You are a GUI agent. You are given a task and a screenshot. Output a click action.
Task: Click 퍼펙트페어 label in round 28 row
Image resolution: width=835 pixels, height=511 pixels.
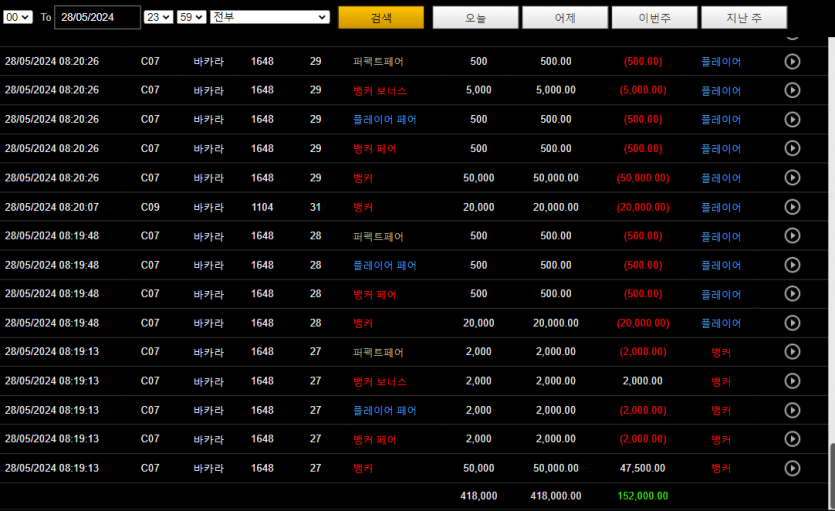point(378,236)
